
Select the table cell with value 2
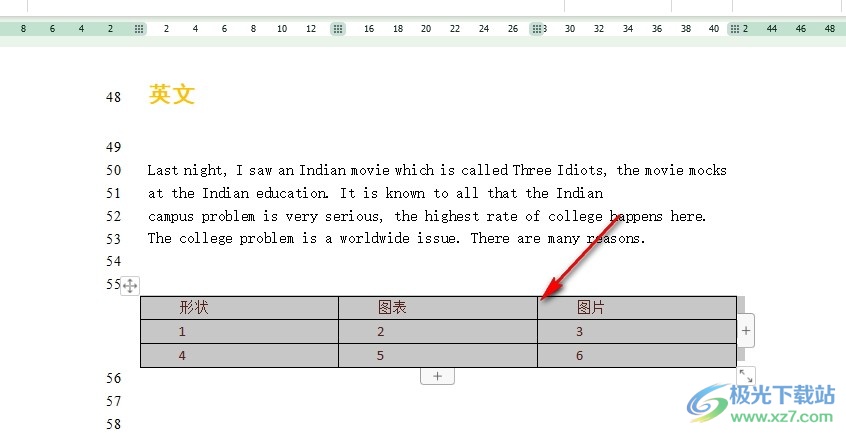pyautogui.click(x=438, y=332)
